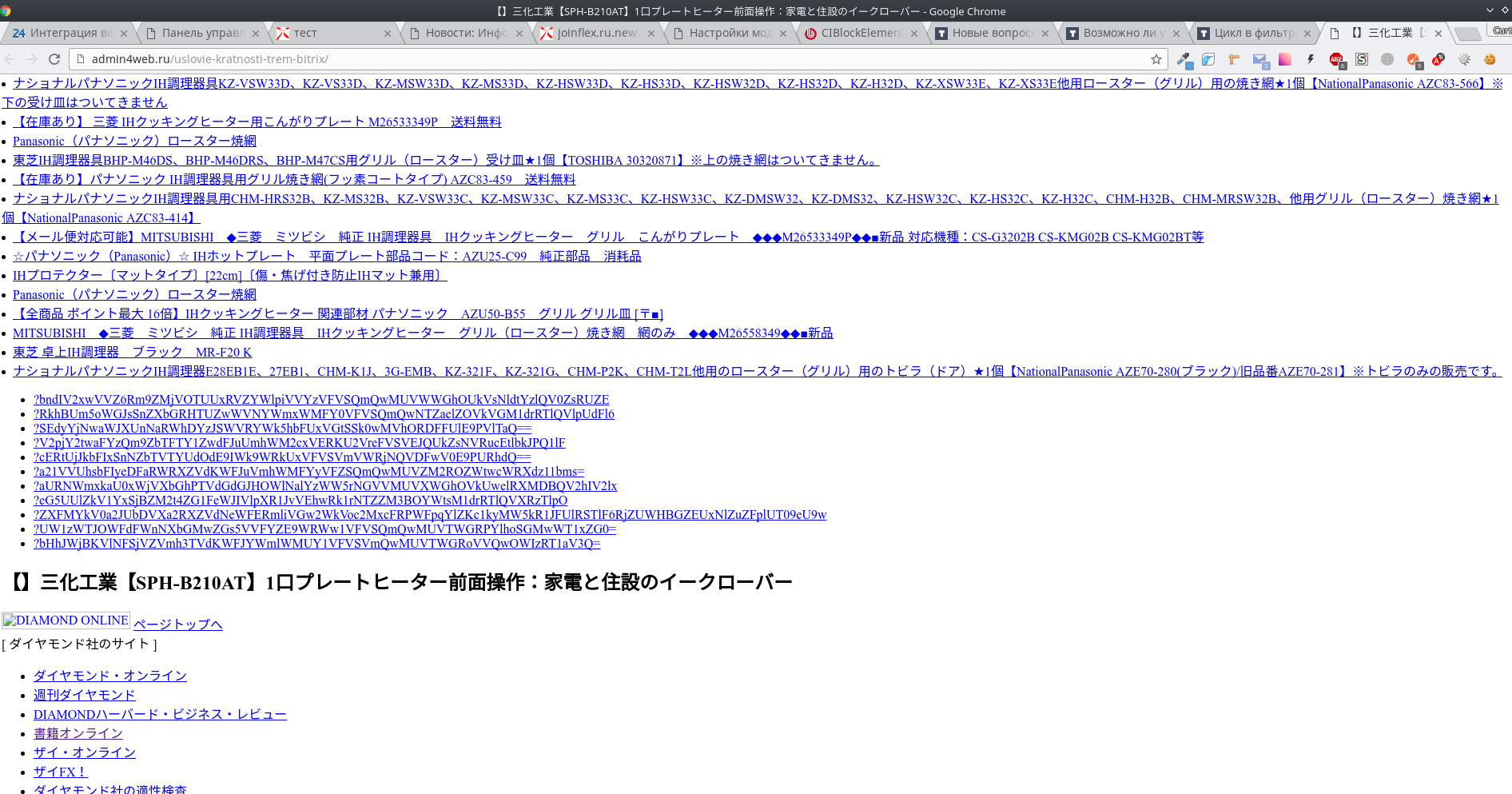Click the diamond window button in the title bar
This screenshot has width=1512, height=794.
tap(1504, 10)
